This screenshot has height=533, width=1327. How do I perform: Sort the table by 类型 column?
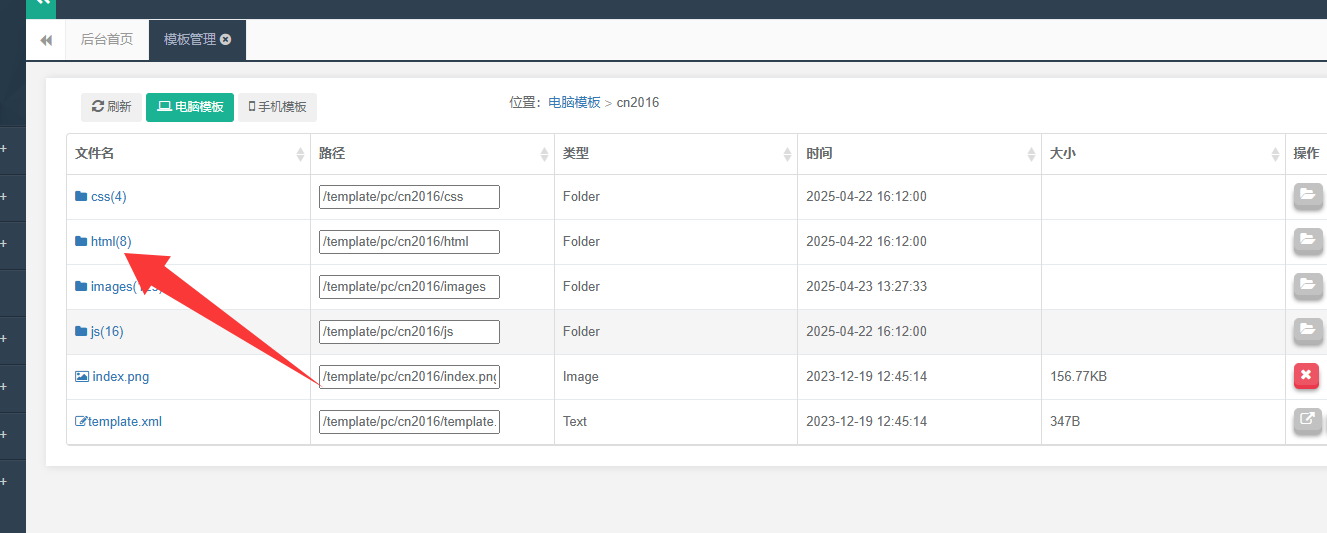point(787,154)
